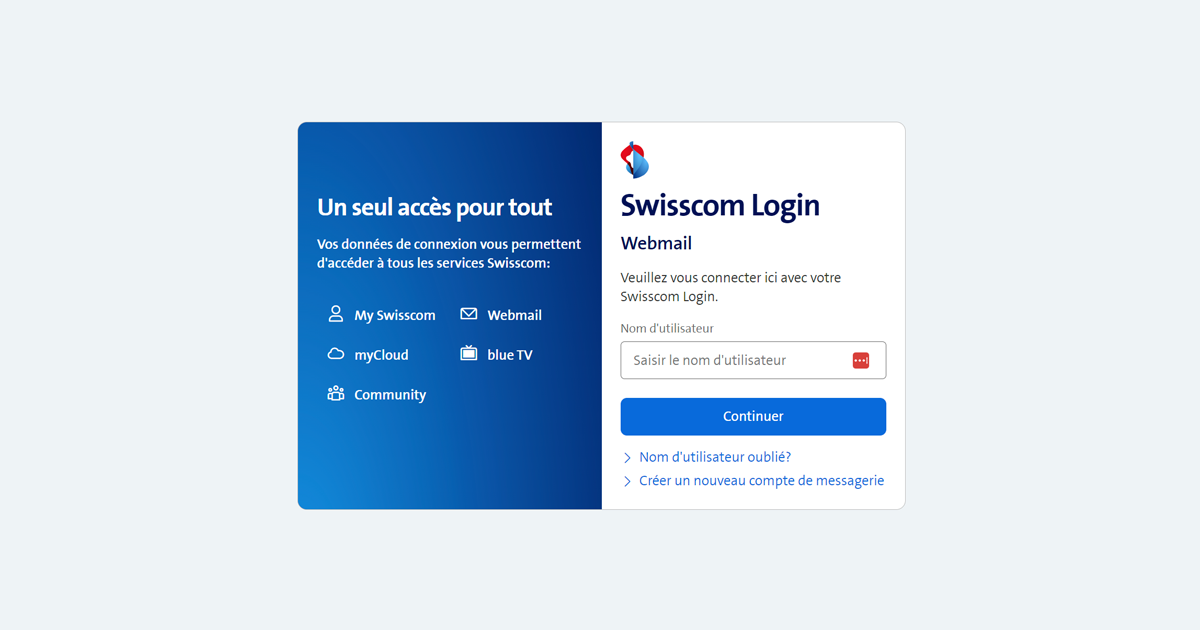The width and height of the screenshot is (1200, 630).
Task: Click the Swisscom logo icon
Action: click(x=635, y=160)
